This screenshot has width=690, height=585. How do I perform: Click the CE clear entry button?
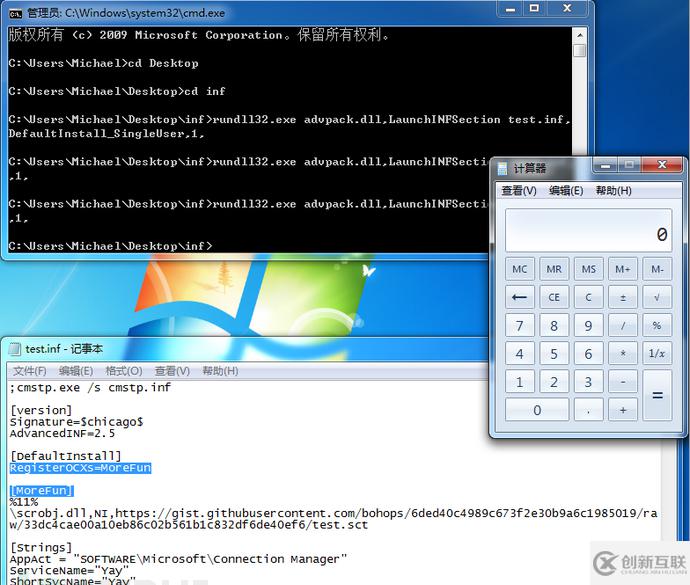(554, 297)
